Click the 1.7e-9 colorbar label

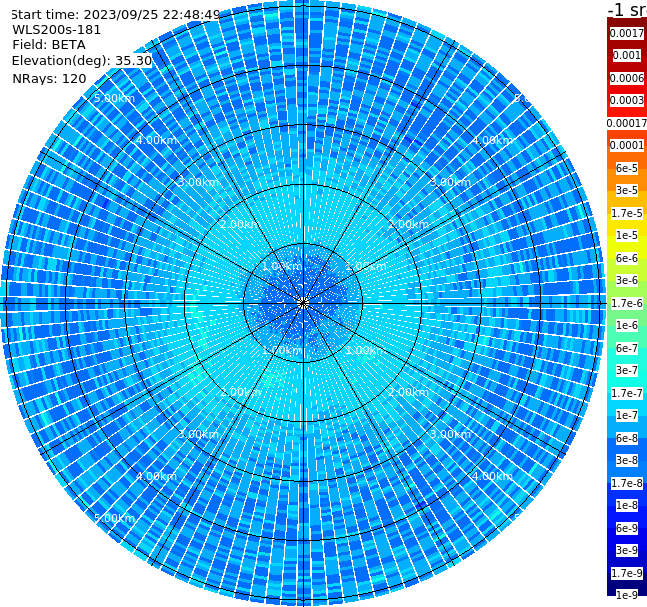pos(627,573)
